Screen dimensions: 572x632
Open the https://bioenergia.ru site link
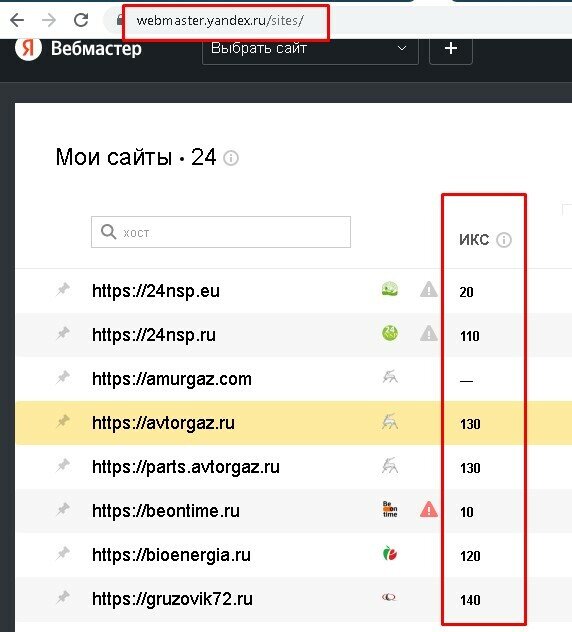point(171,555)
